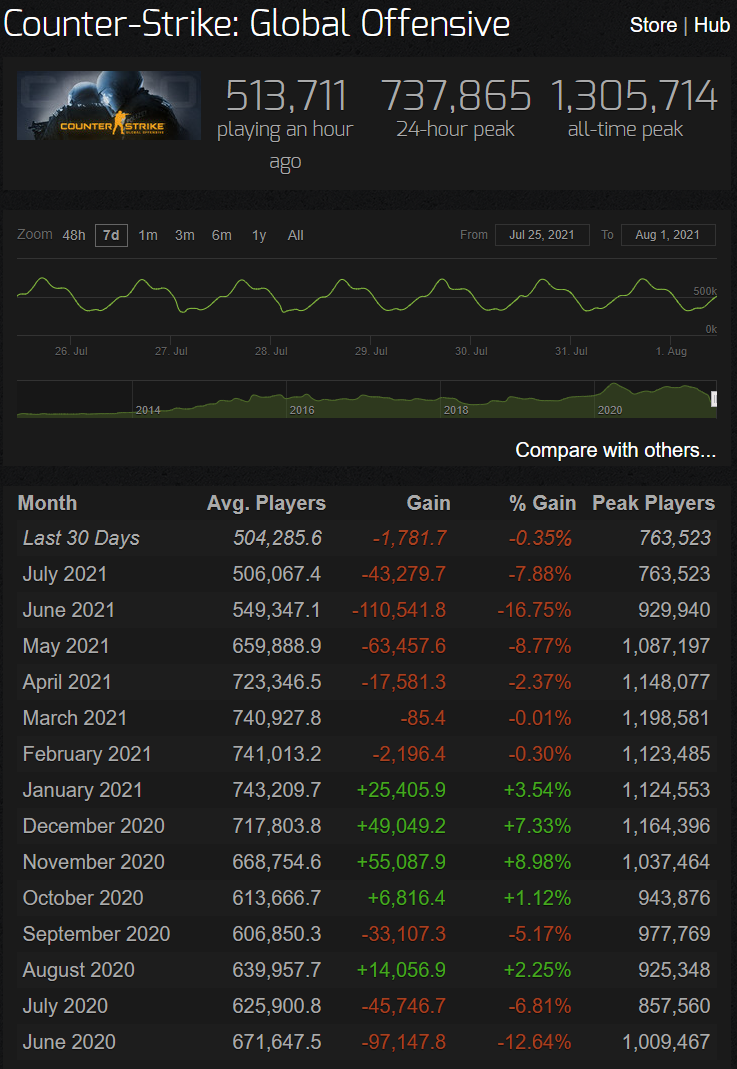The height and width of the screenshot is (1069, 737).
Task: Click the Peak Players column header
Action: (x=654, y=503)
